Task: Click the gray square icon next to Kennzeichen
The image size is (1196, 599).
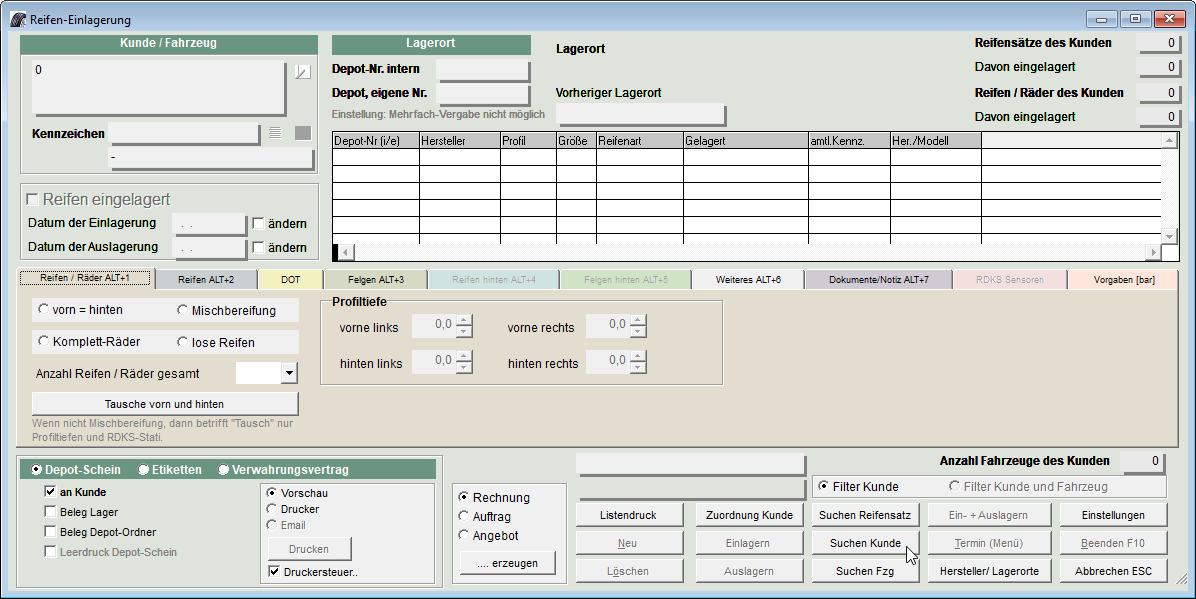Action: 303,133
